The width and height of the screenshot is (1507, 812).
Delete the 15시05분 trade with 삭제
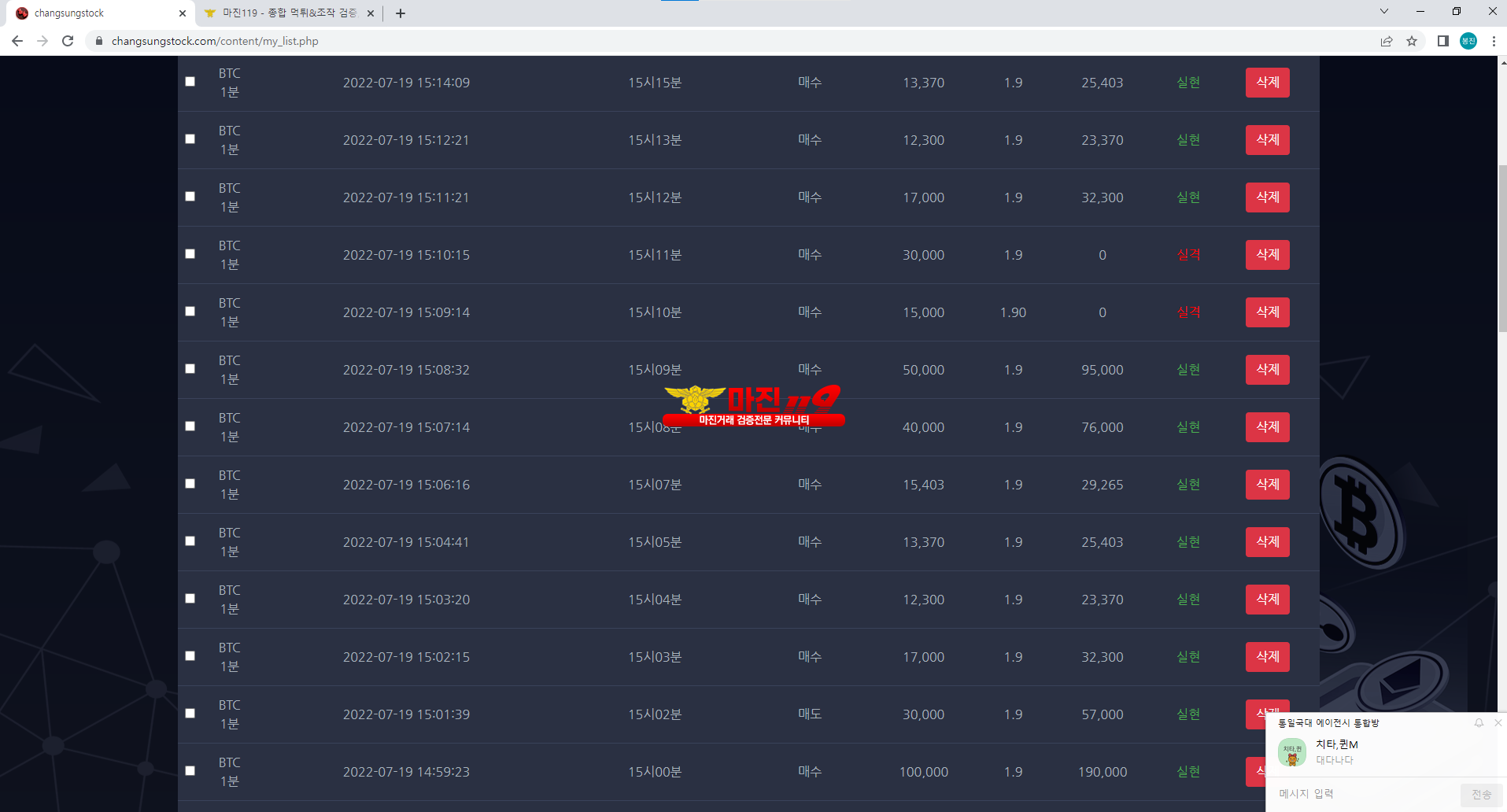point(1267,542)
